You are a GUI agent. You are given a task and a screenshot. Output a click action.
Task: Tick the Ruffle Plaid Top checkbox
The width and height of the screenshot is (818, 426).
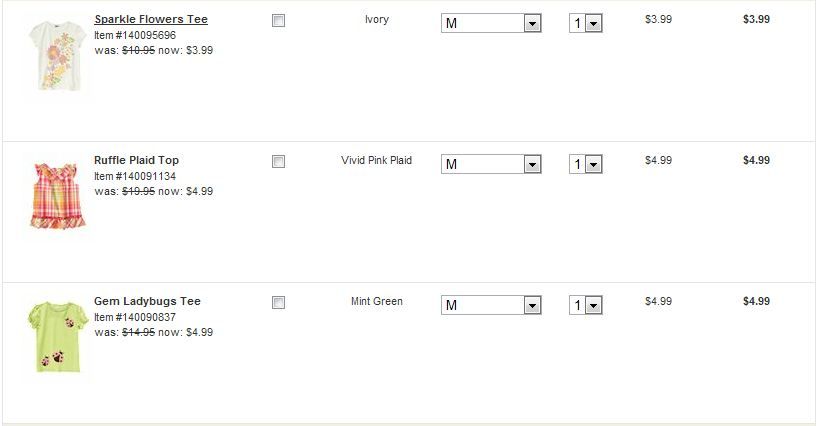pos(279,161)
